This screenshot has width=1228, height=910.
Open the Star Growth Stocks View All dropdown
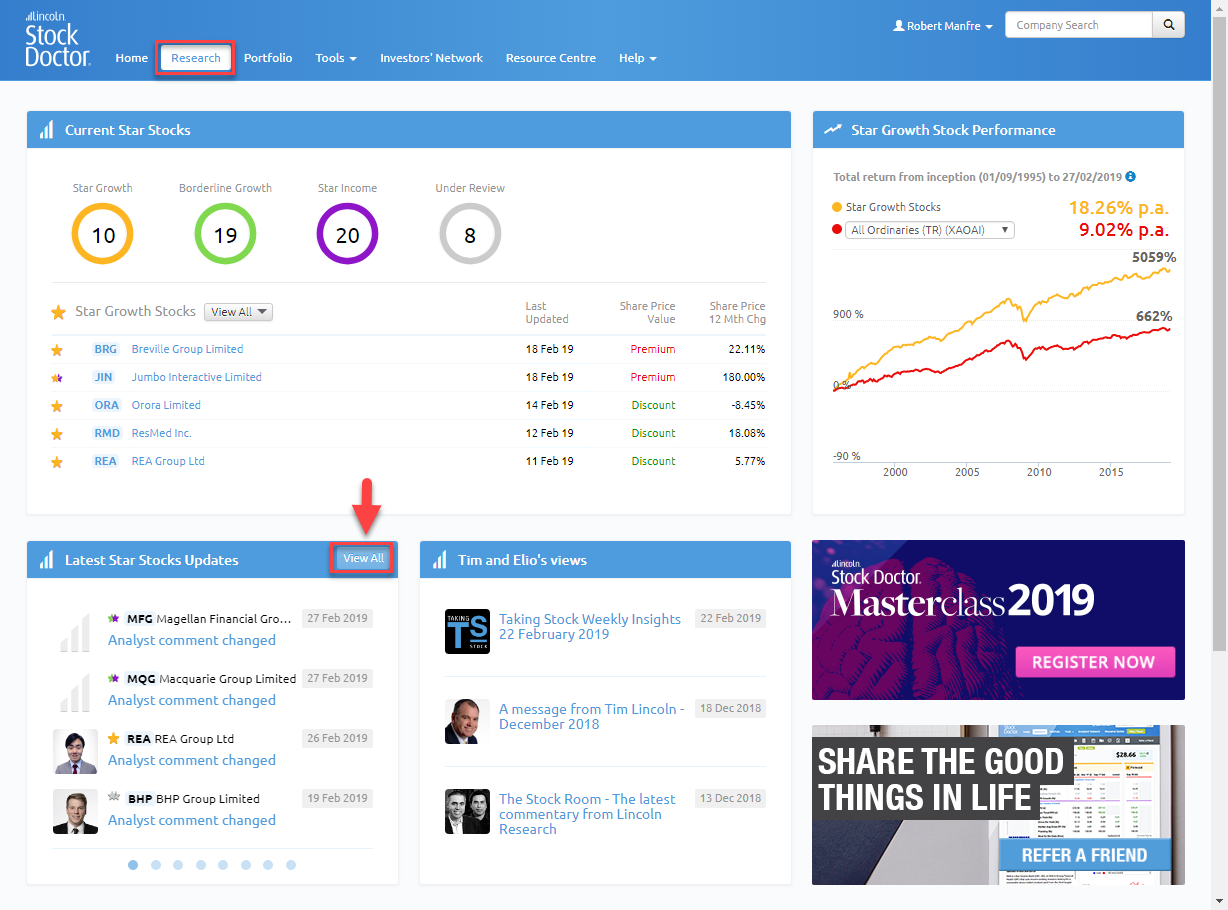238,312
